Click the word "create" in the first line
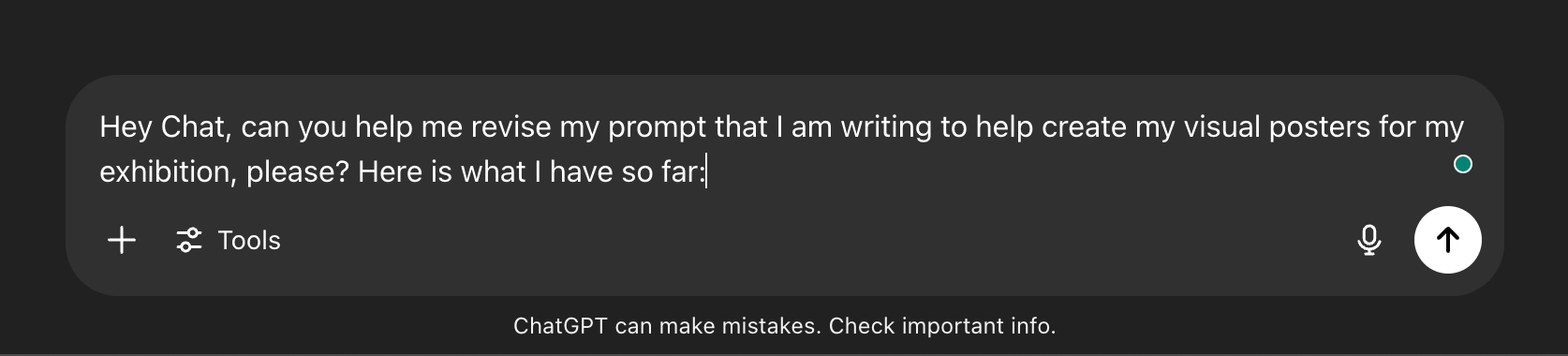Viewport: 1568px width, 356px height. click(1084, 127)
